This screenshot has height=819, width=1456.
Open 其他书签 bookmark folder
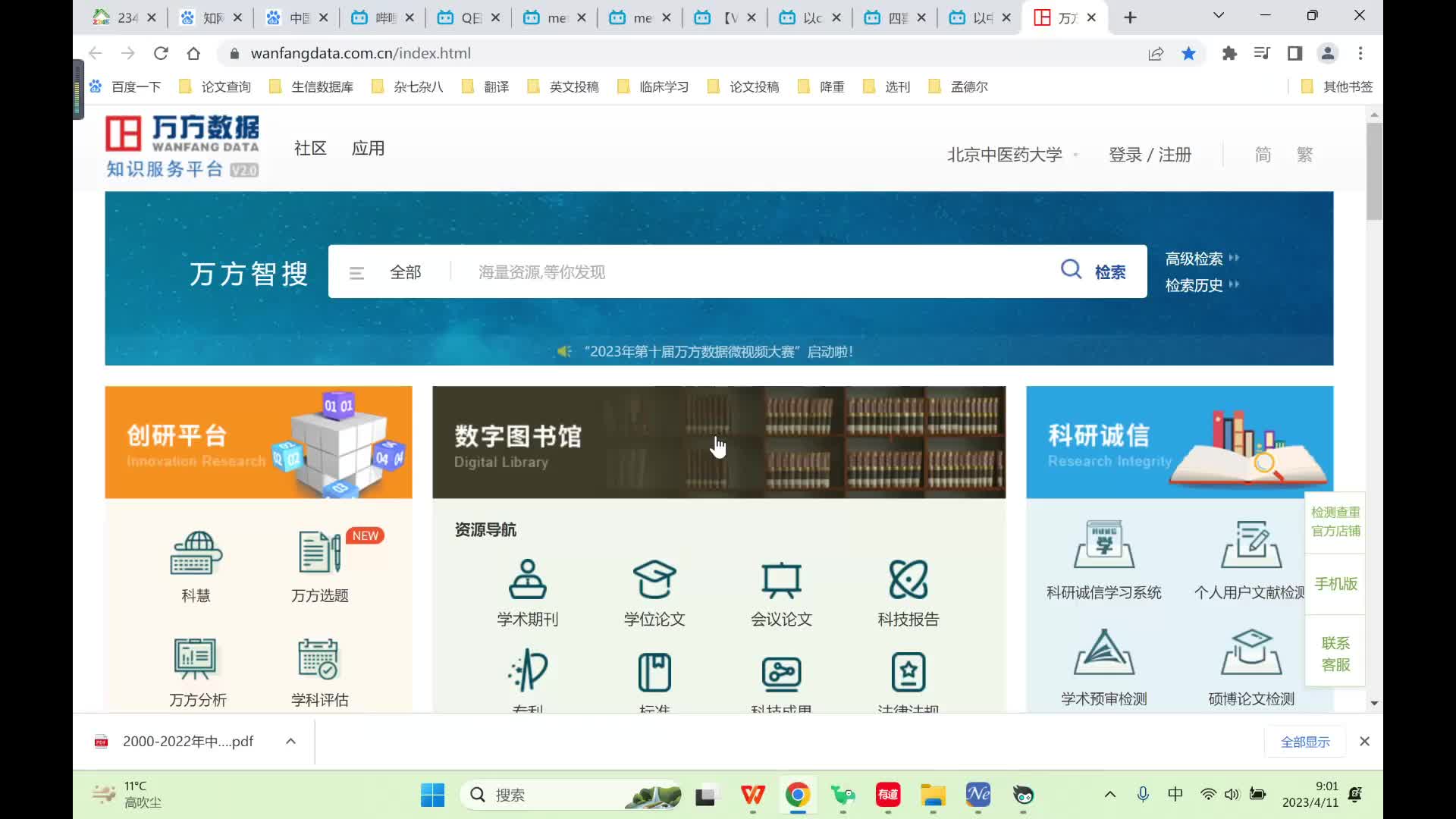1337,86
